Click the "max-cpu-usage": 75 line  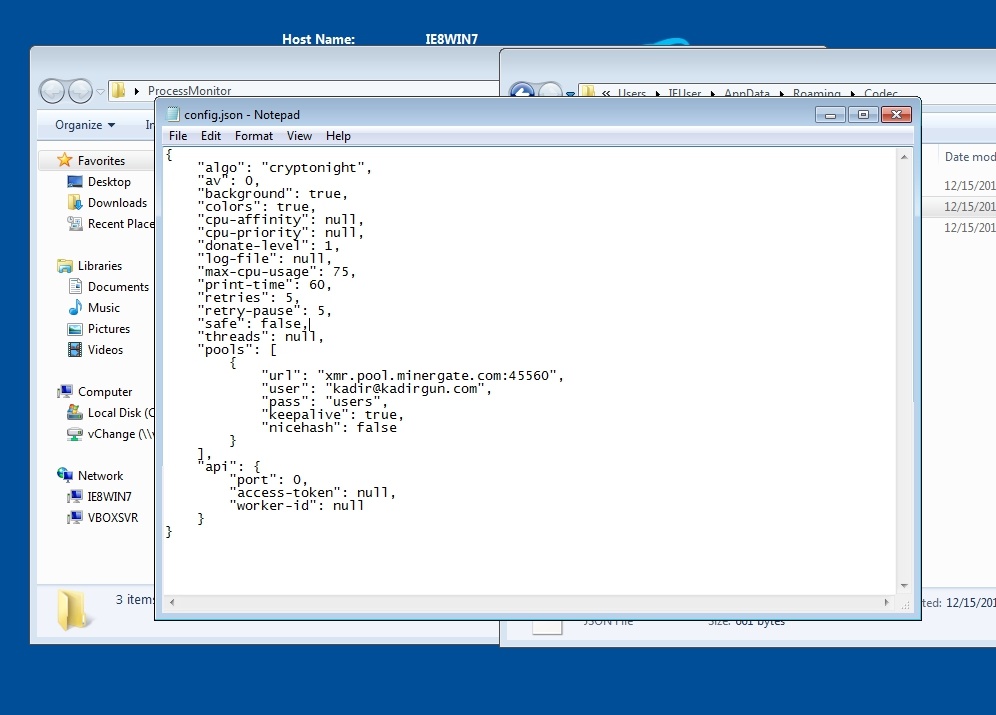pos(276,271)
